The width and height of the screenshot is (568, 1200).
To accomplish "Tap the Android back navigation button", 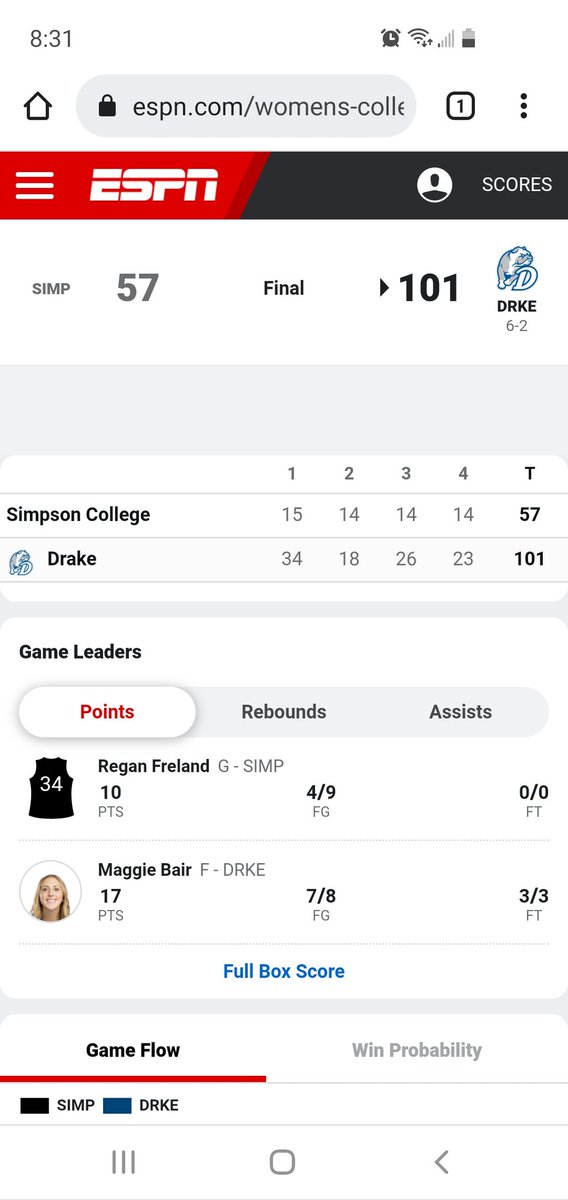I will [442, 1161].
